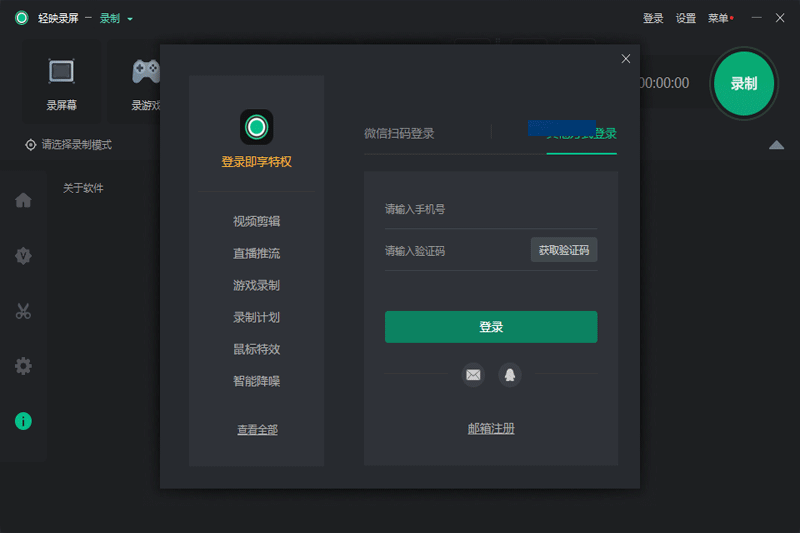This screenshot has width=800, height=533.
Task: Open the home icon in sidebar
Action: tap(23, 200)
